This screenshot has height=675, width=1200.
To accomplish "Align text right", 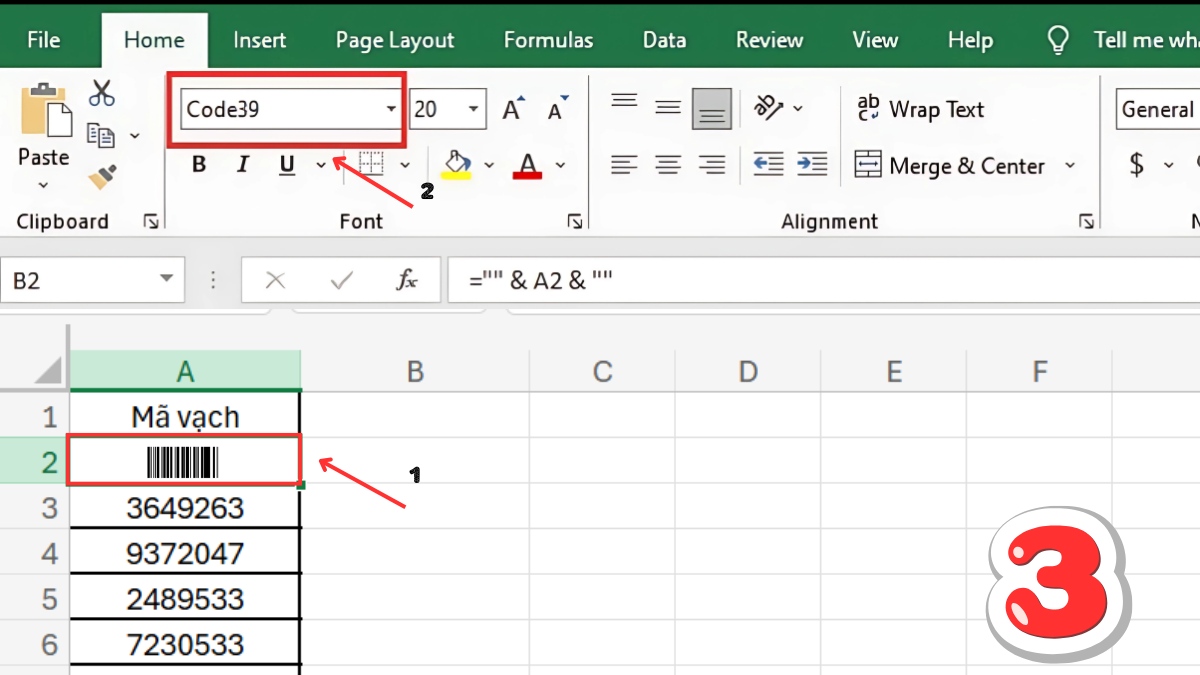I will click(x=712, y=165).
